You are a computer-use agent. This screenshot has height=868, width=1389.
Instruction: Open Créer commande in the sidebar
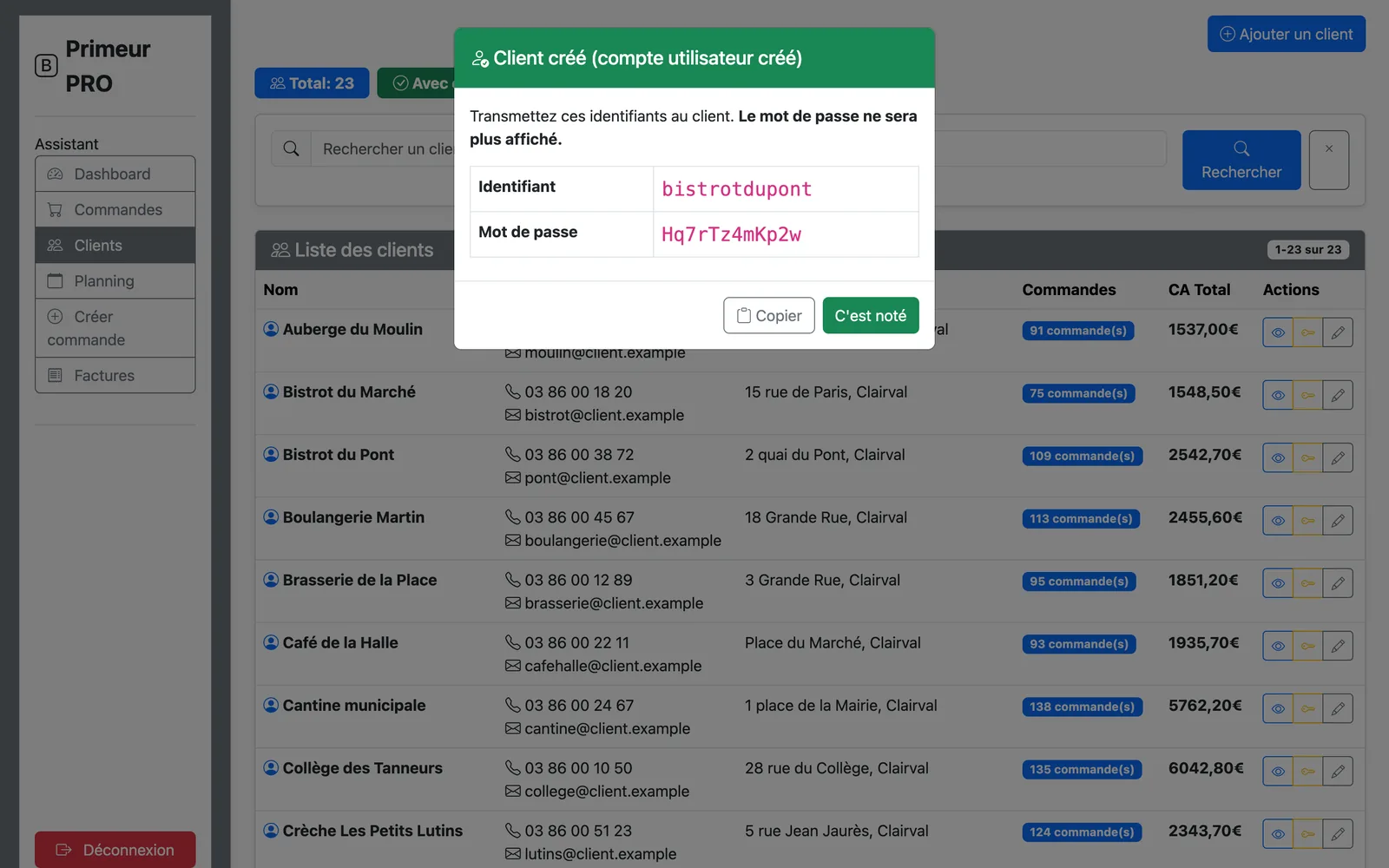115,328
